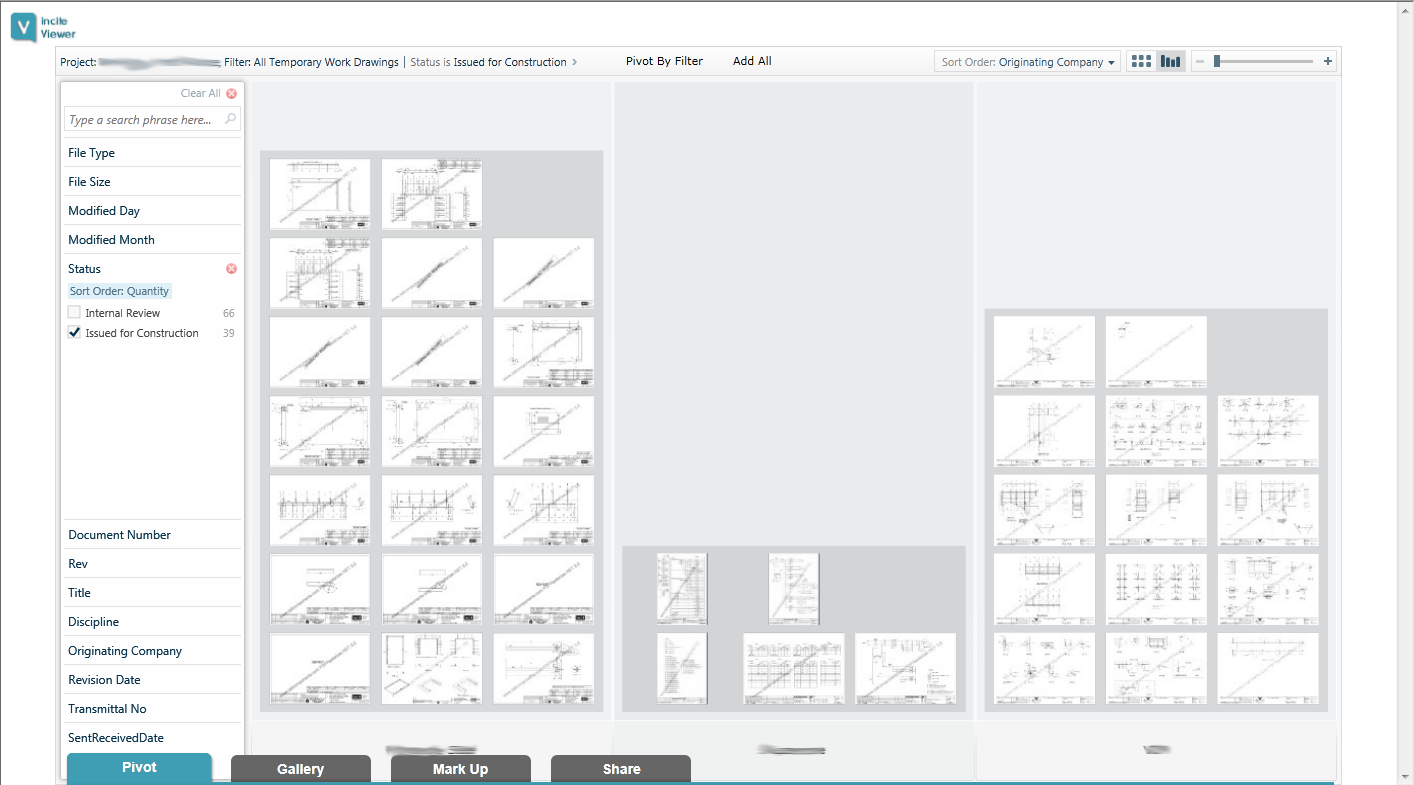Open the Mark Up tab
1414x785 pixels.
click(460, 769)
